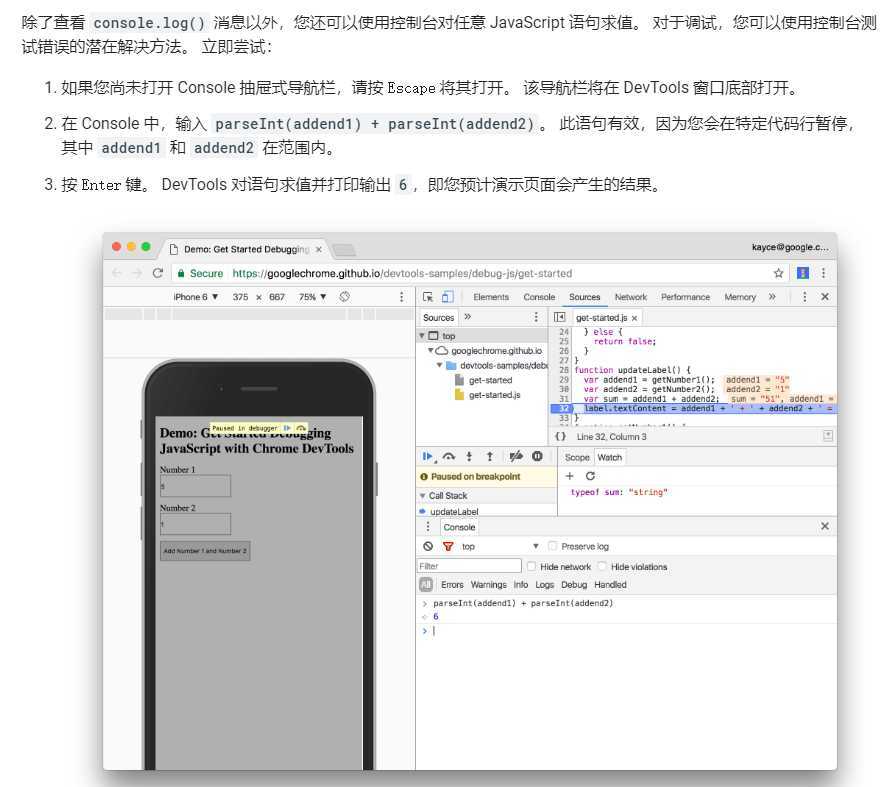Collapse the Call Stack section
Viewport: 894px width, 787px height.
[x=422, y=496]
